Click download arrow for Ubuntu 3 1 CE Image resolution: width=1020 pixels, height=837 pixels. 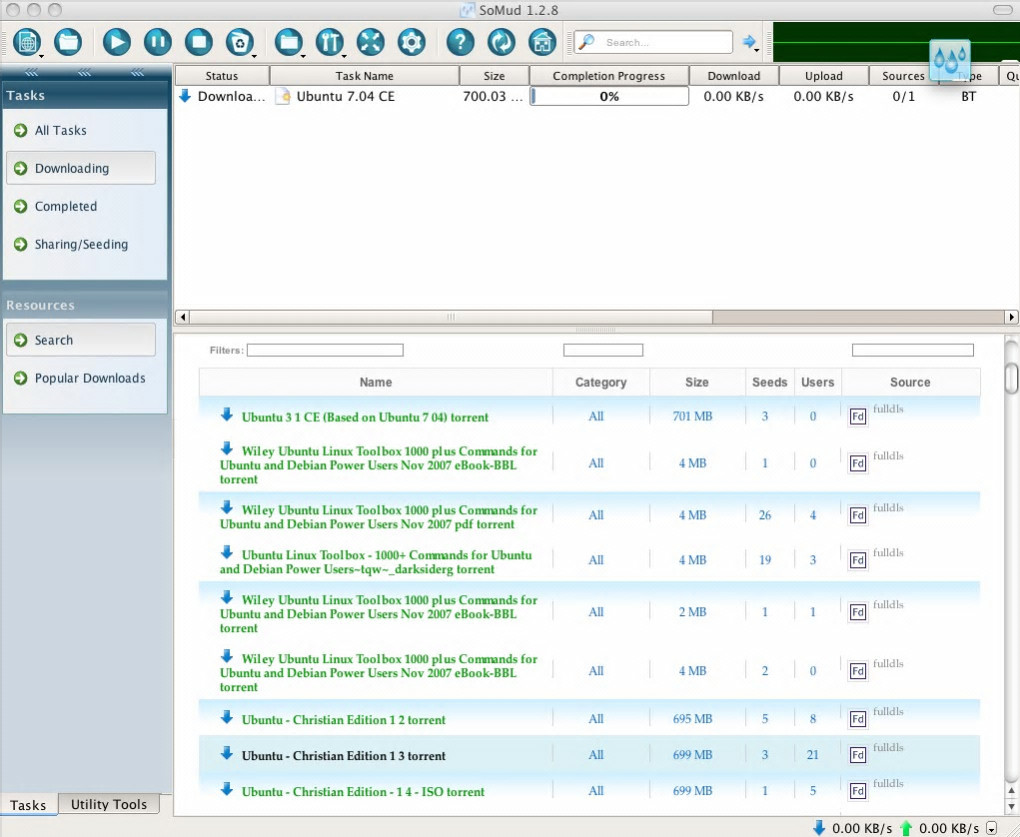tap(226, 414)
